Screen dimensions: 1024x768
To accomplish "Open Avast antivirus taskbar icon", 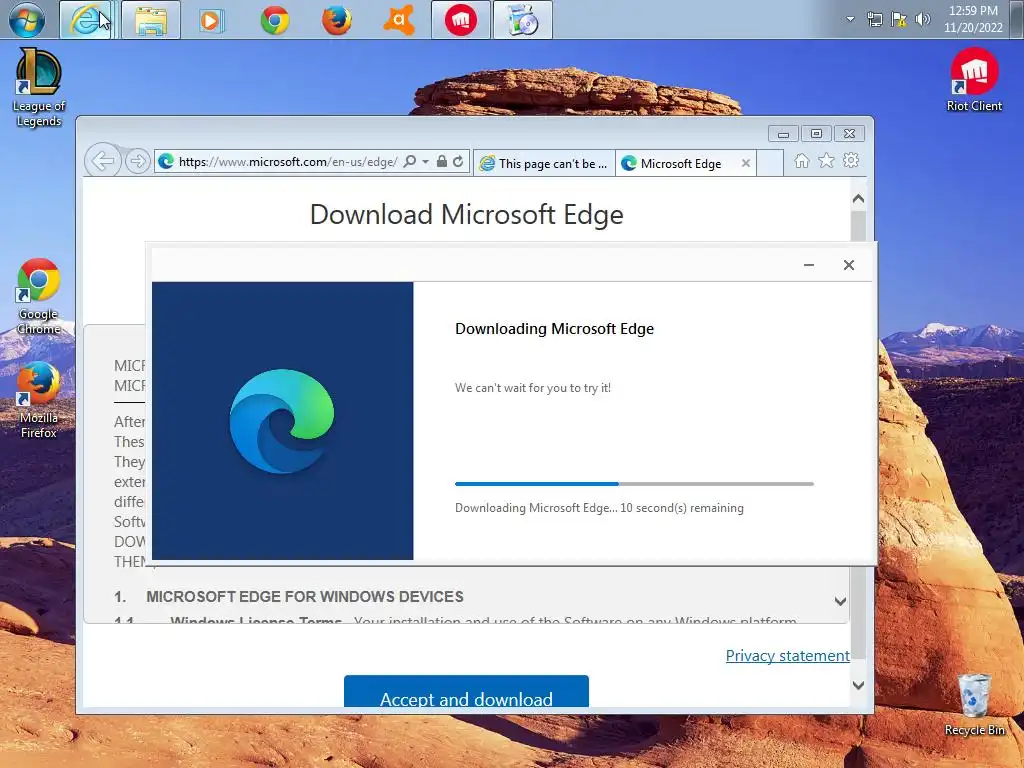I will (399, 20).
